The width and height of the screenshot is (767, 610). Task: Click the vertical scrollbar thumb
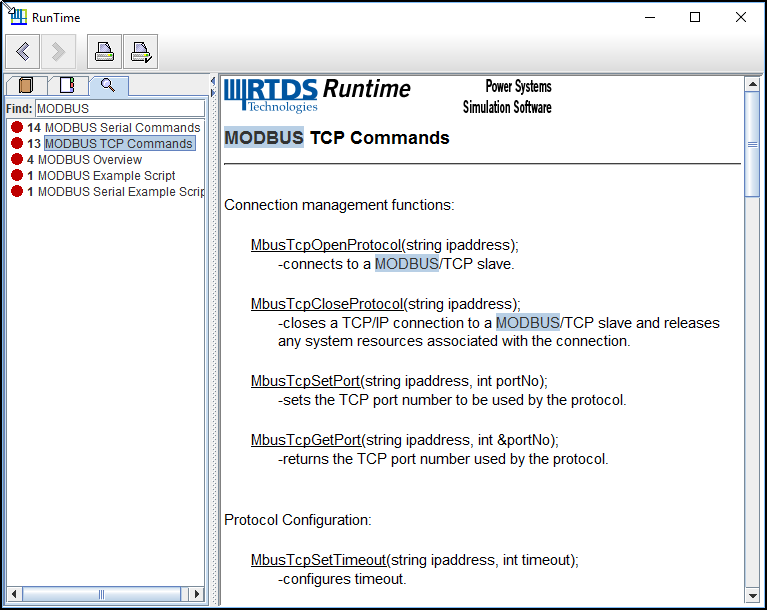(752, 144)
